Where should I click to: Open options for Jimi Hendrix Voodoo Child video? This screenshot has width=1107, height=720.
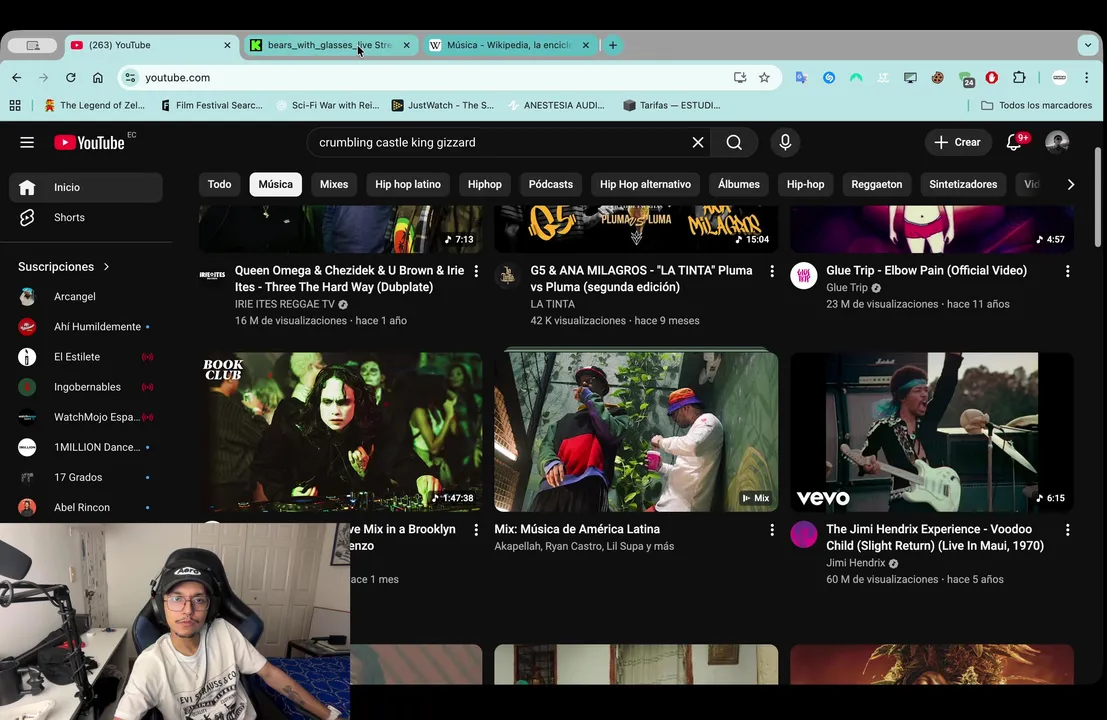click(1067, 529)
